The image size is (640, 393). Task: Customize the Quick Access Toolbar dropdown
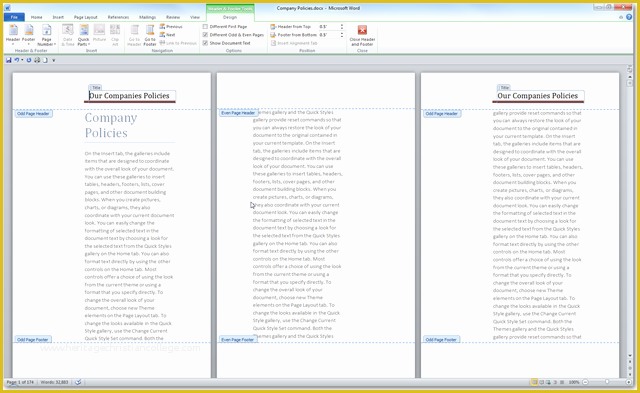coord(53,60)
